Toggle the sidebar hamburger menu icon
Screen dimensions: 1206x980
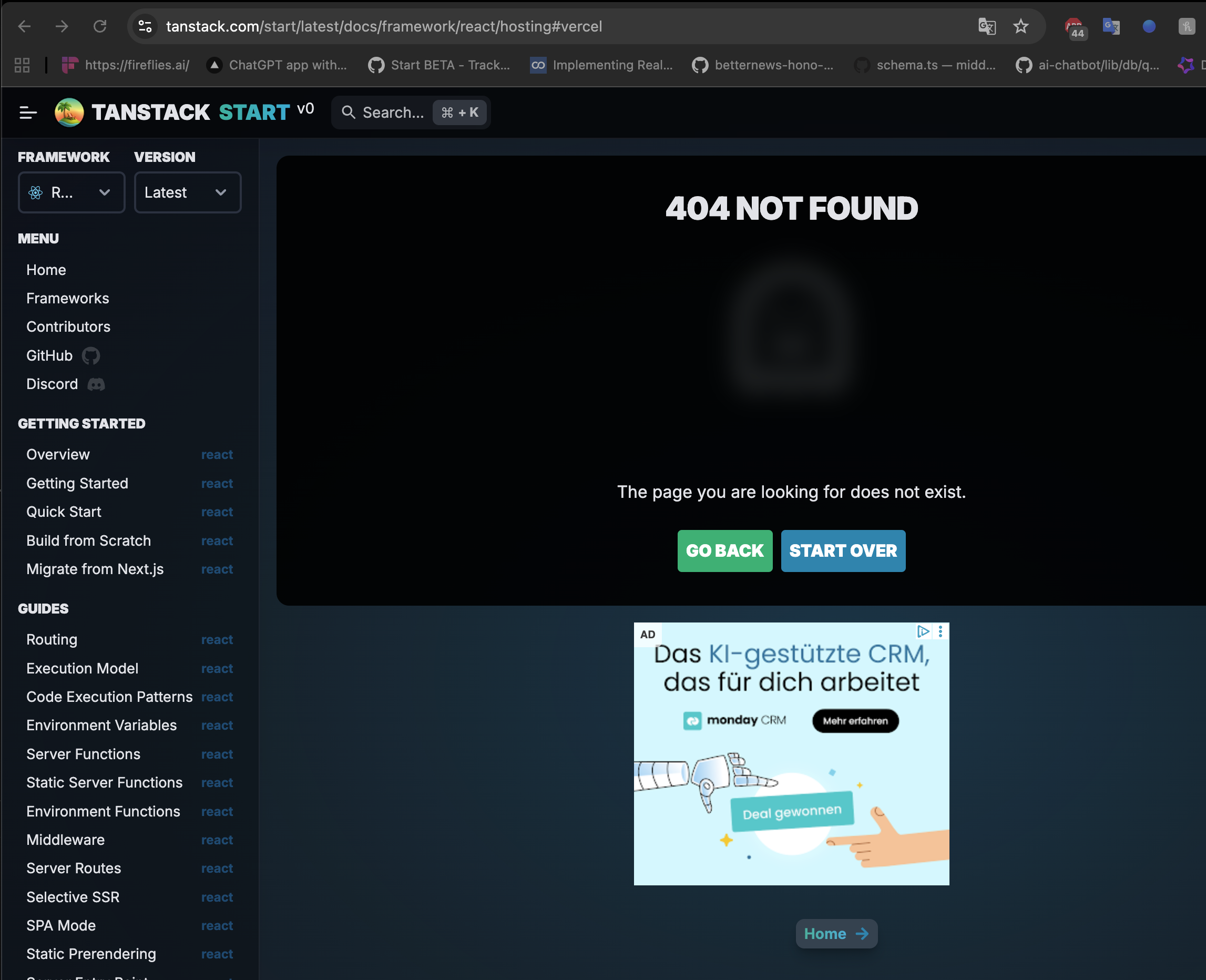pos(27,113)
